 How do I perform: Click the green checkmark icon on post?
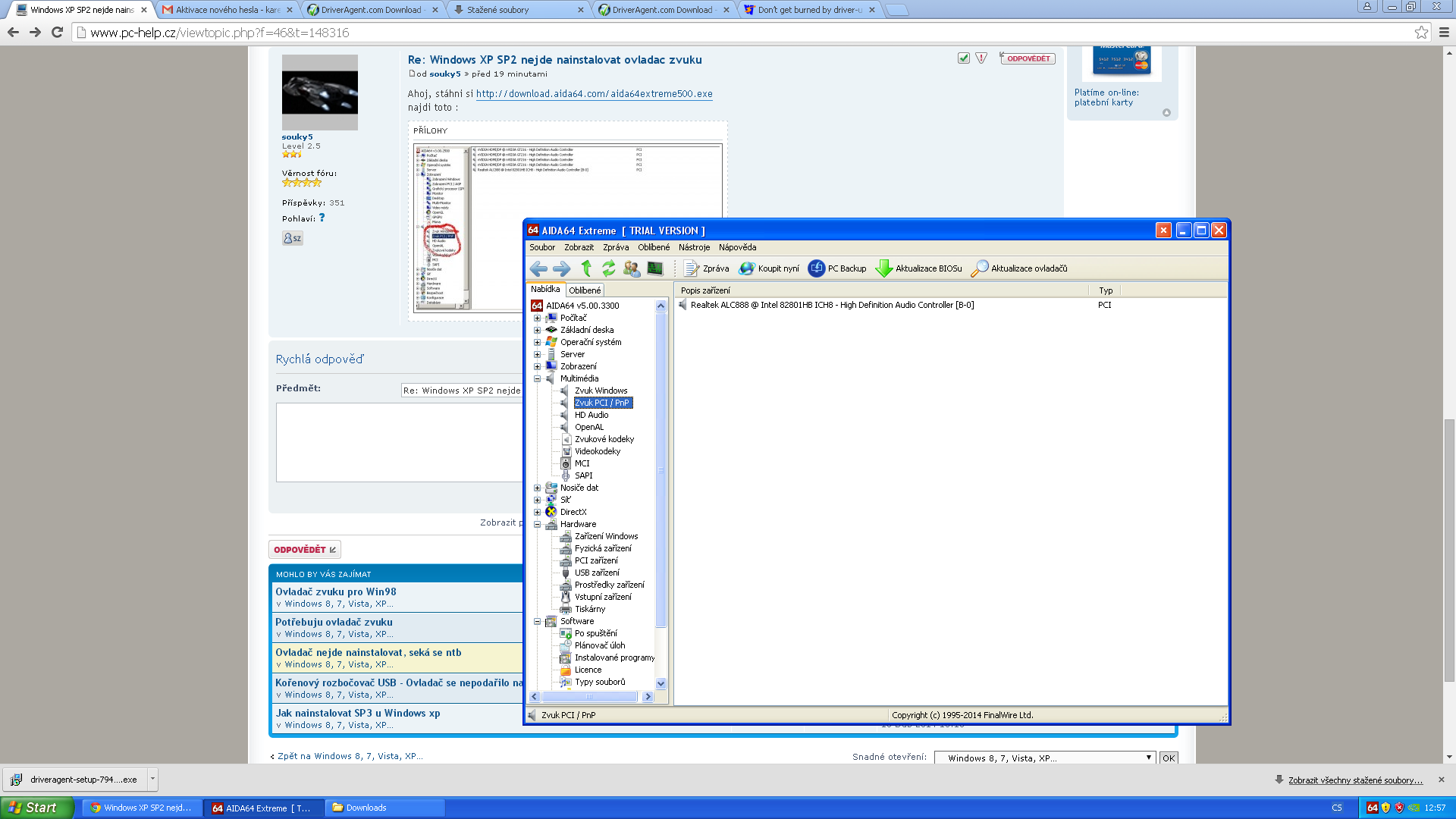pyautogui.click(x=963, y=58)
